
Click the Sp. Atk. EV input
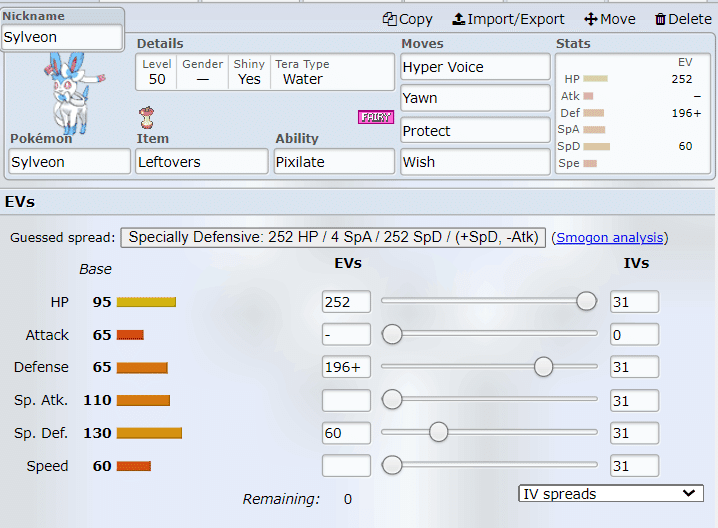tap(346, 401)
